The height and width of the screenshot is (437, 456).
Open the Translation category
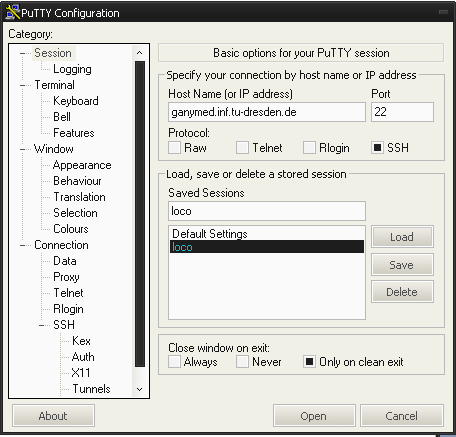pos(79,197)
